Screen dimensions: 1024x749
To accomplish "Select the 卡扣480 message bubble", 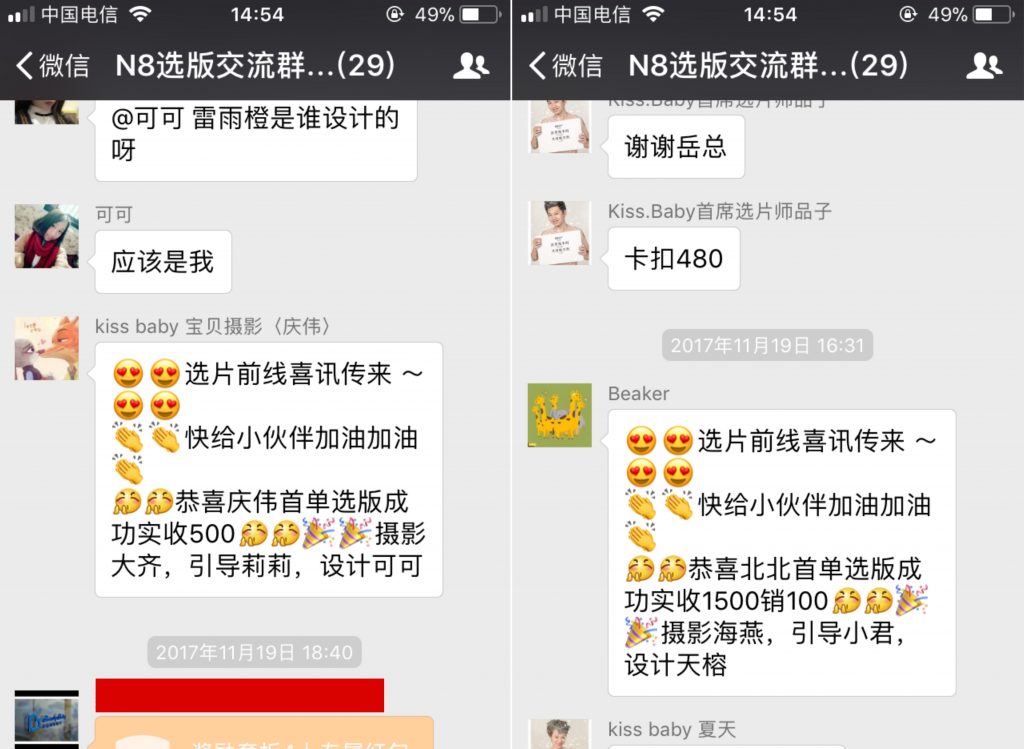I will 674,259.
